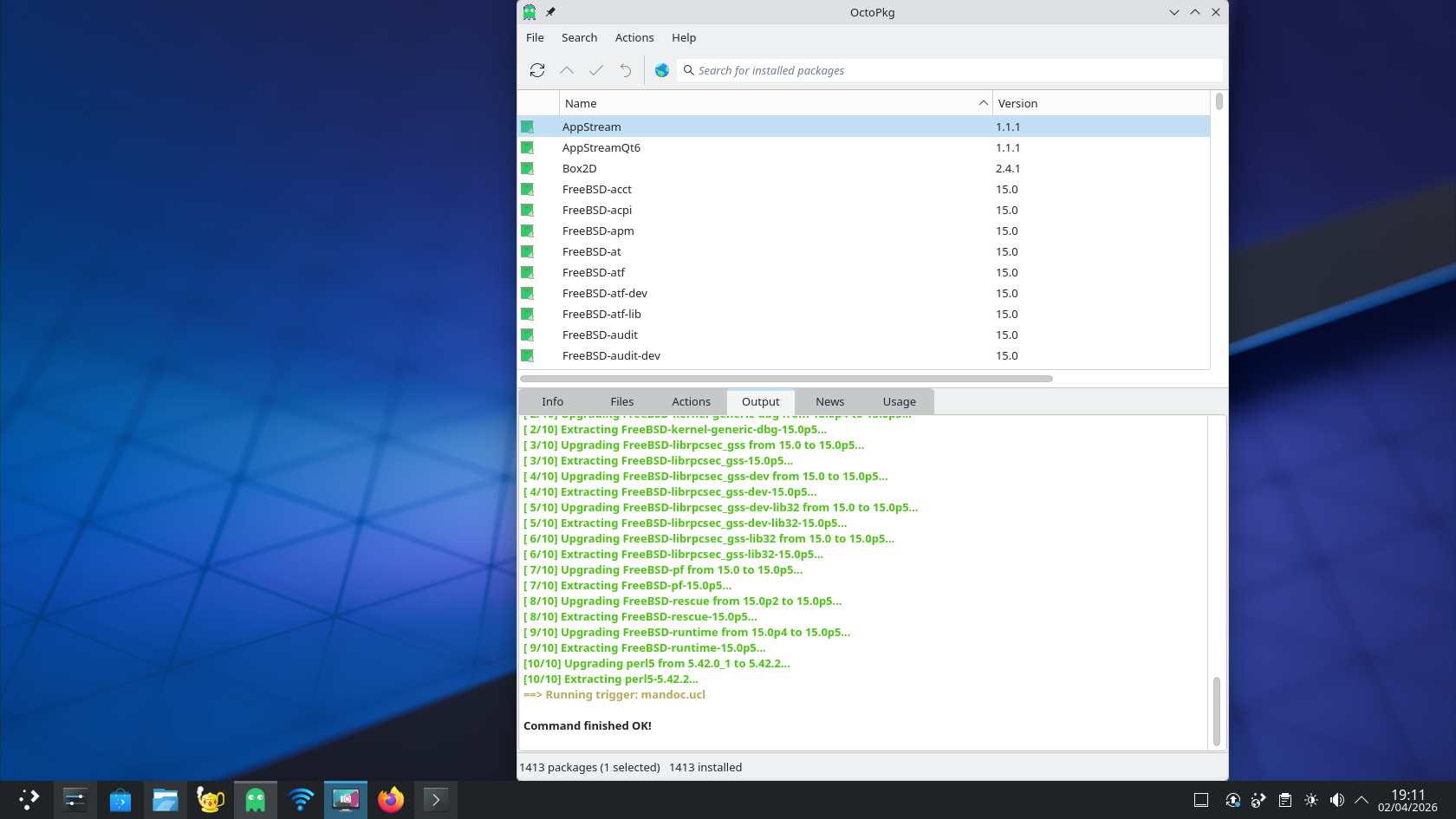The width and height of the screenshot is (1456, 819).
Task: Select the FreeBSD-audit package row
Action: pos(600,335)
